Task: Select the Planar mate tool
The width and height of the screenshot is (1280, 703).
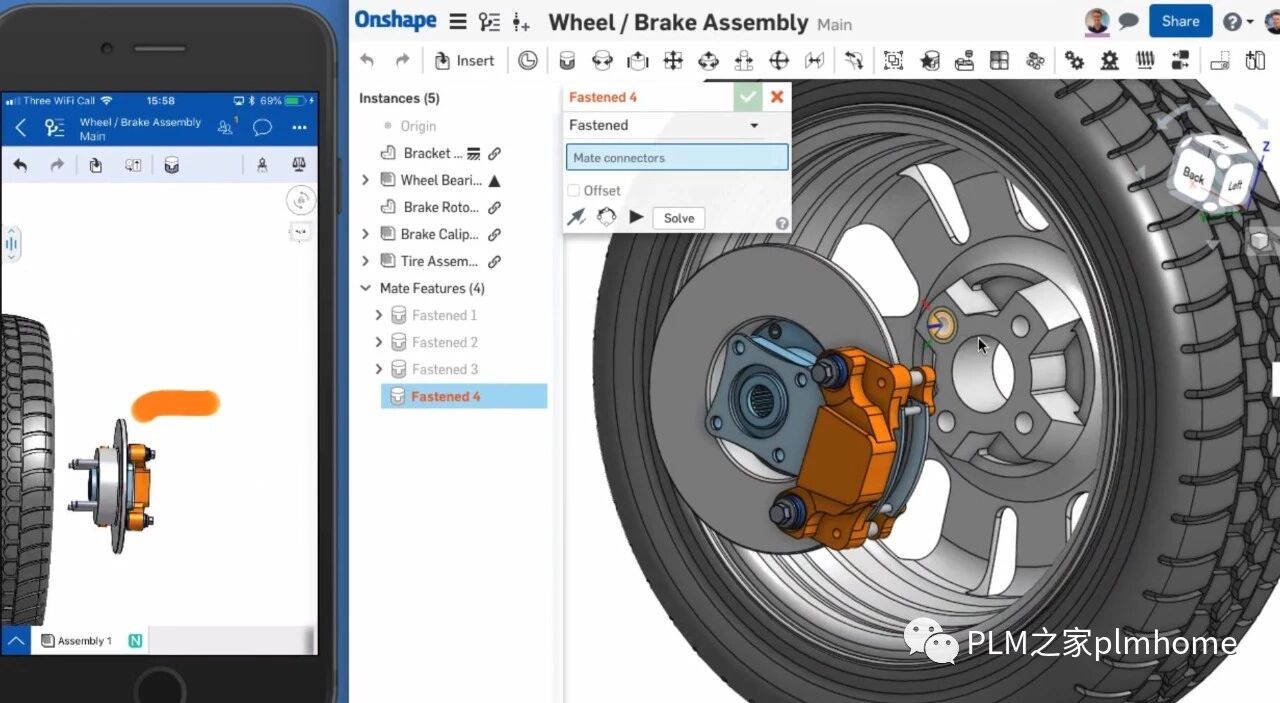Action: tap(673, 61)
